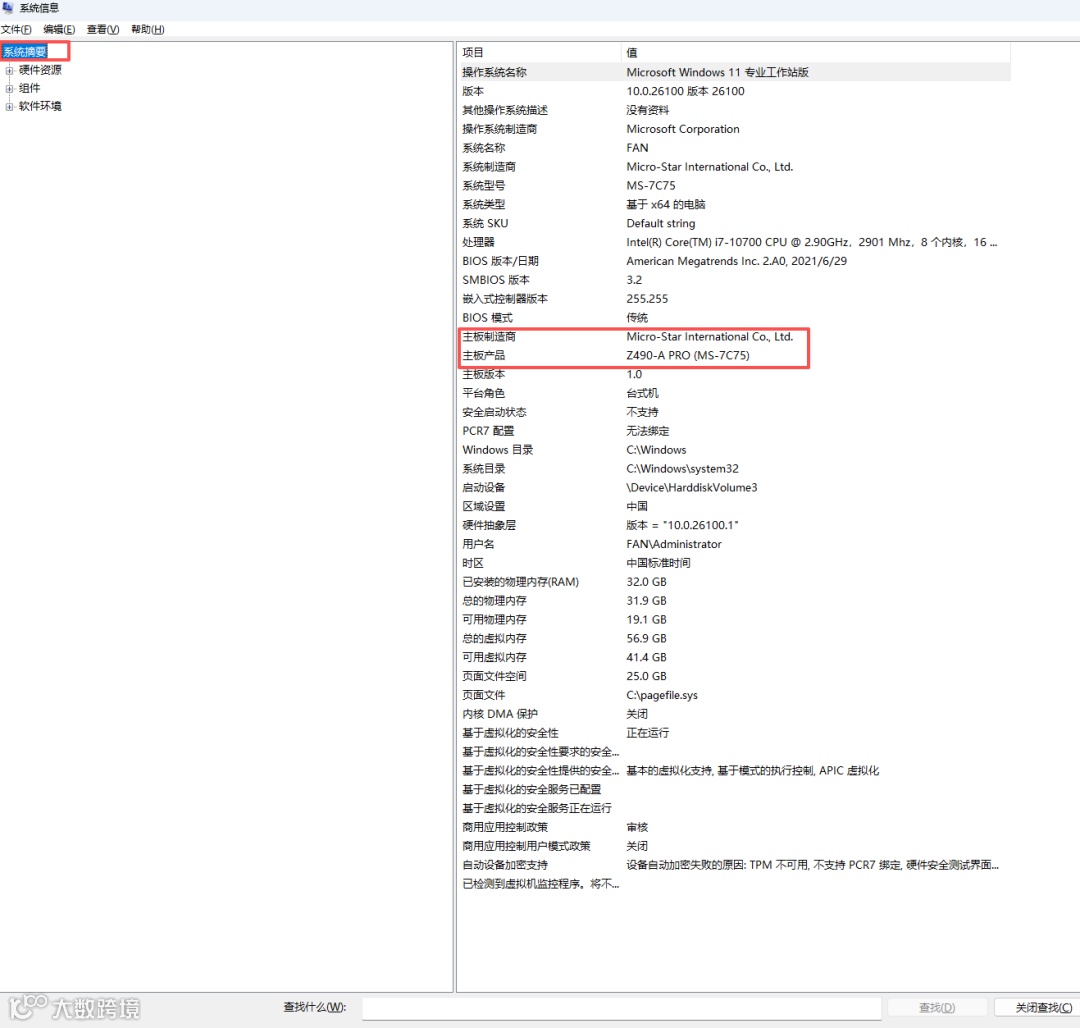The image size is (1080, 1028).
Task: Select the 页面文件空间 row
Action: (x=734, y=676)
